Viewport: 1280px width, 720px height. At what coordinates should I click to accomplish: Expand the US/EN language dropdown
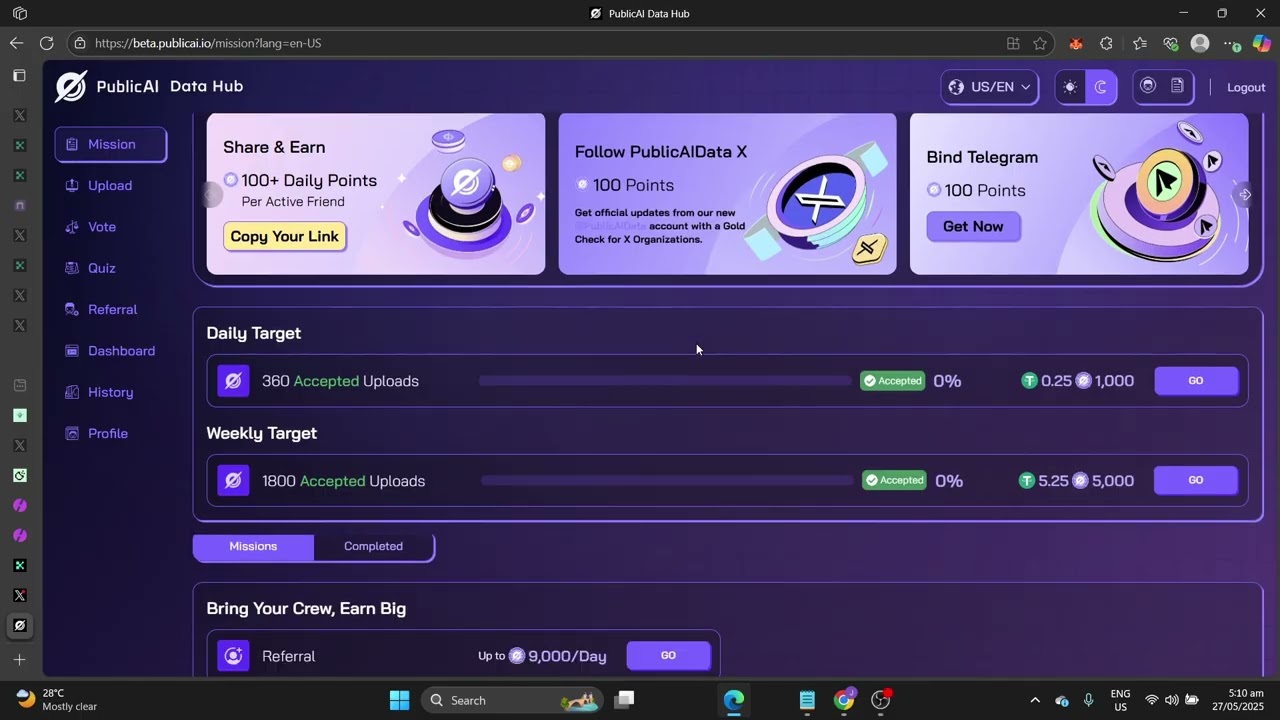click(x=989, y=87)
